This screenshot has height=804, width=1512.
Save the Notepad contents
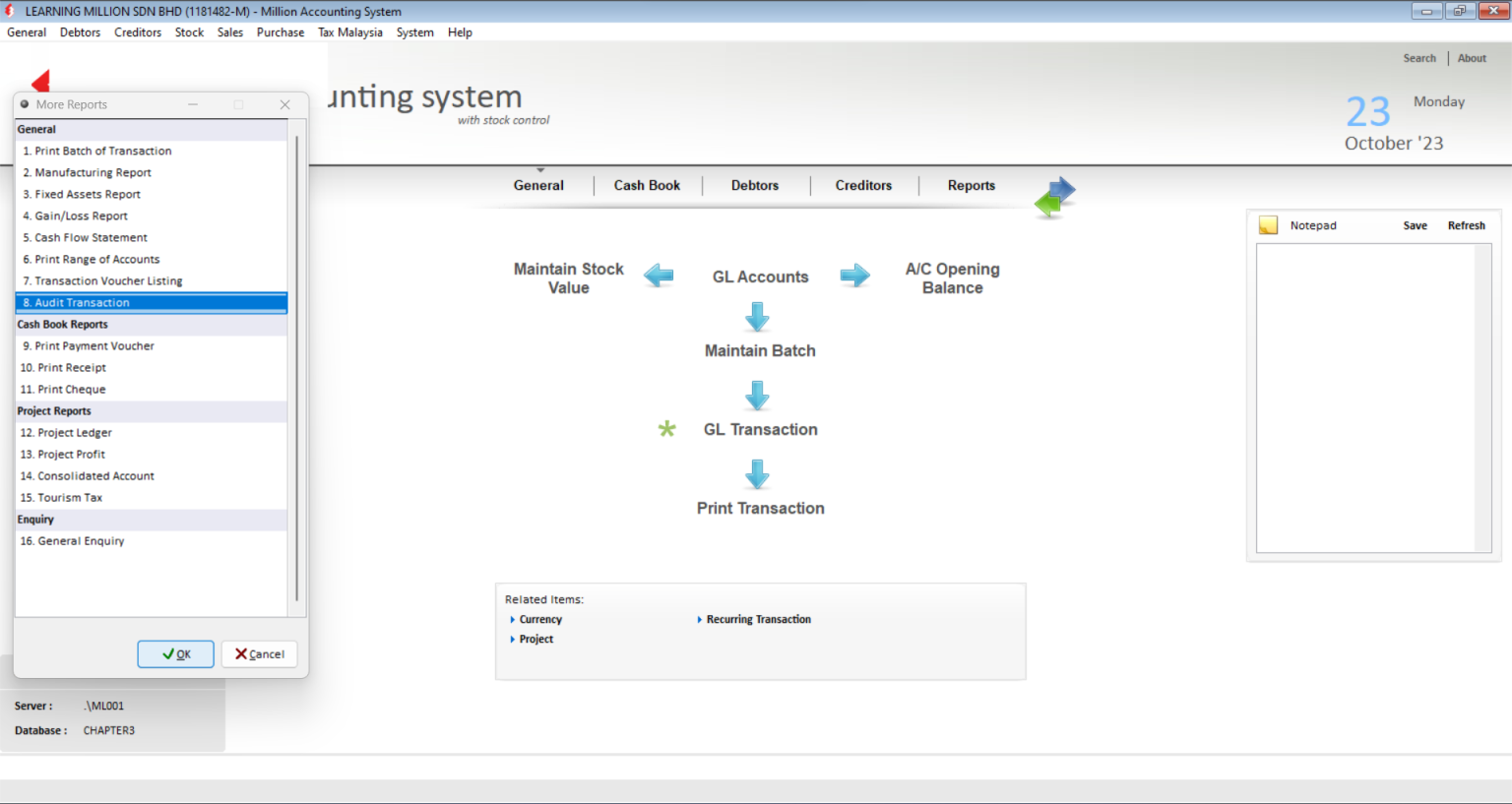point(1415,225)
